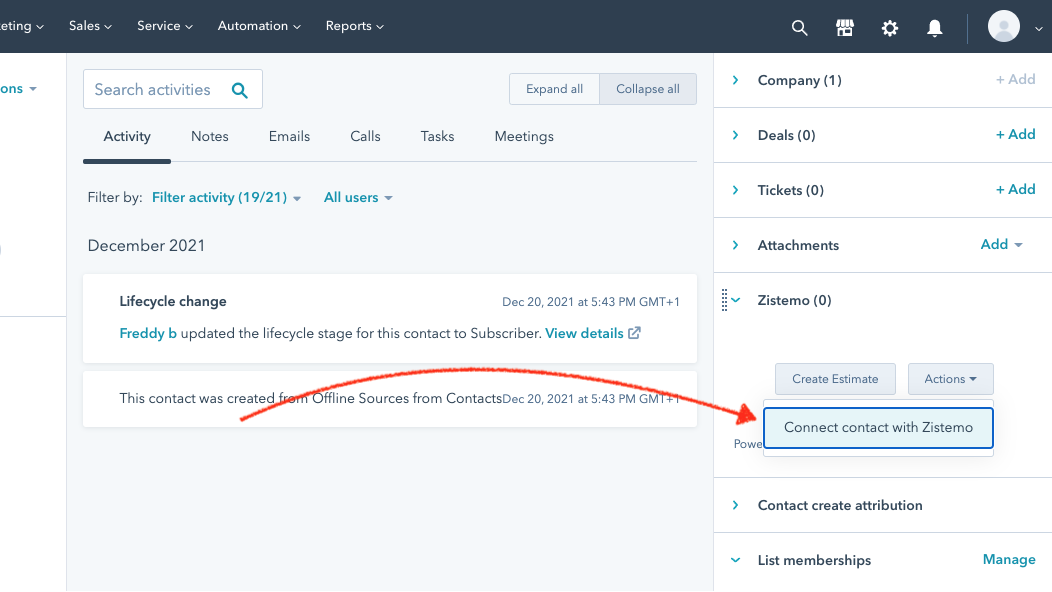The image size is (1052, 592).
Task: Expand the Company (1) section
Action: 736,80
